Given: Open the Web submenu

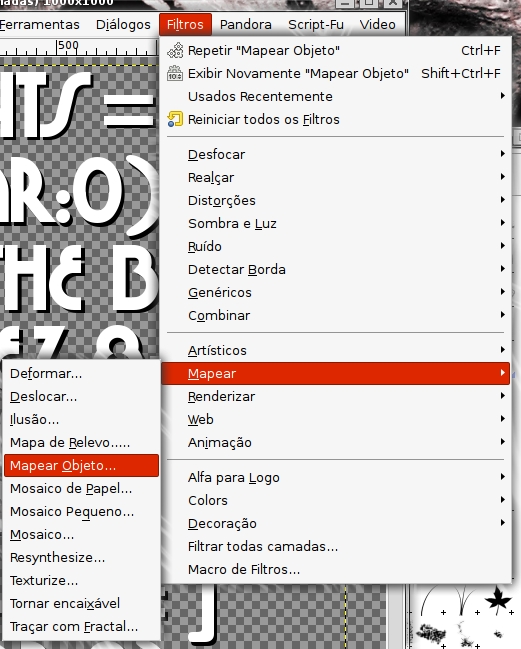Looking at the screenshot, I should 335,419.
